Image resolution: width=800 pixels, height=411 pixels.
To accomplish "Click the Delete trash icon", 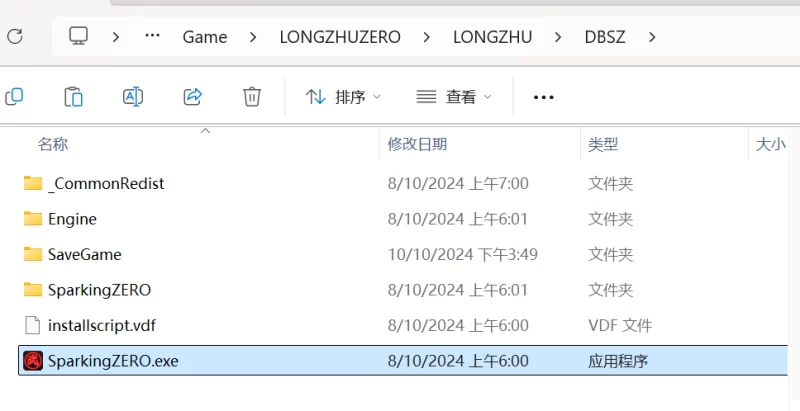I will (252, 96).
